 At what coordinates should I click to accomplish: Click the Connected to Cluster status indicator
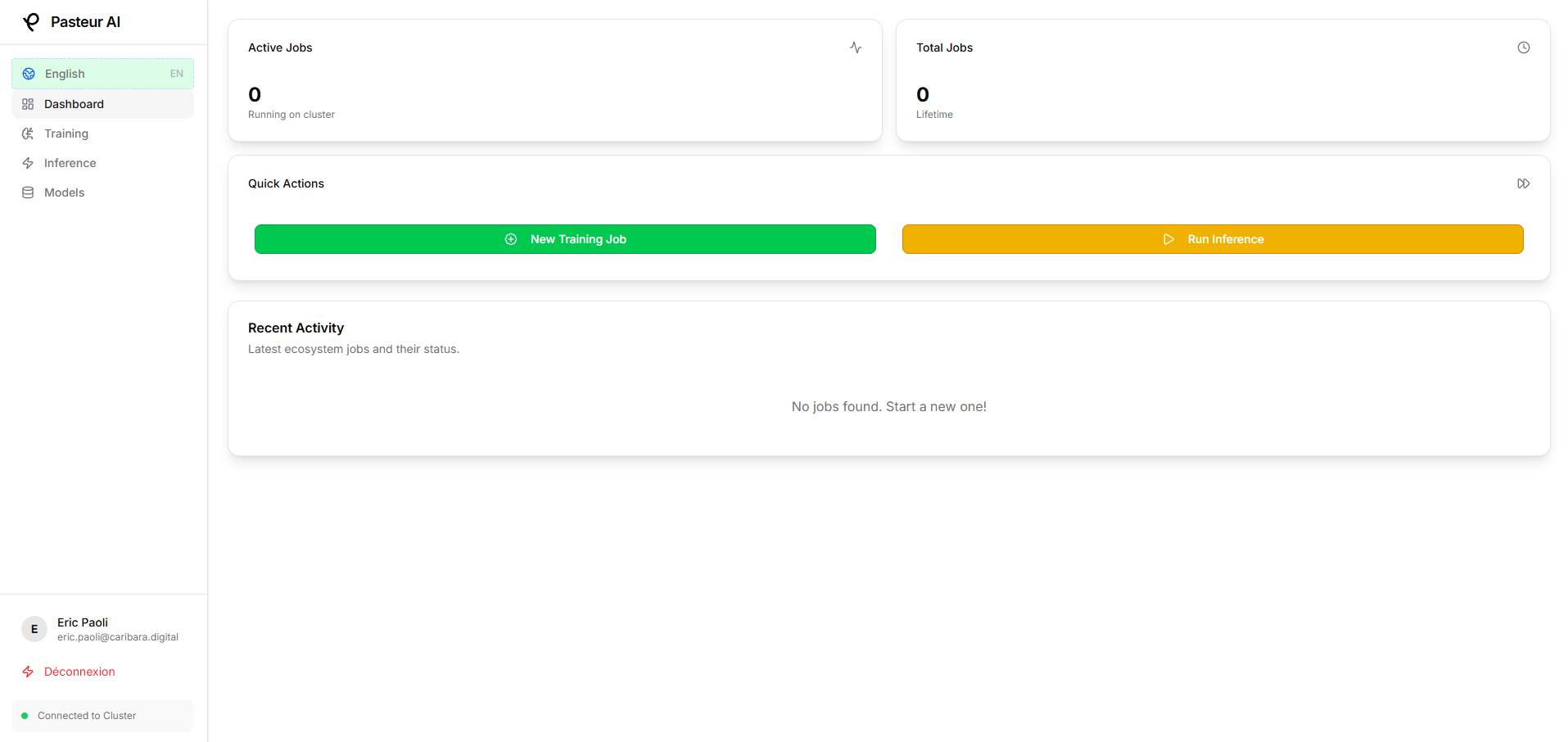pos(103,716)
